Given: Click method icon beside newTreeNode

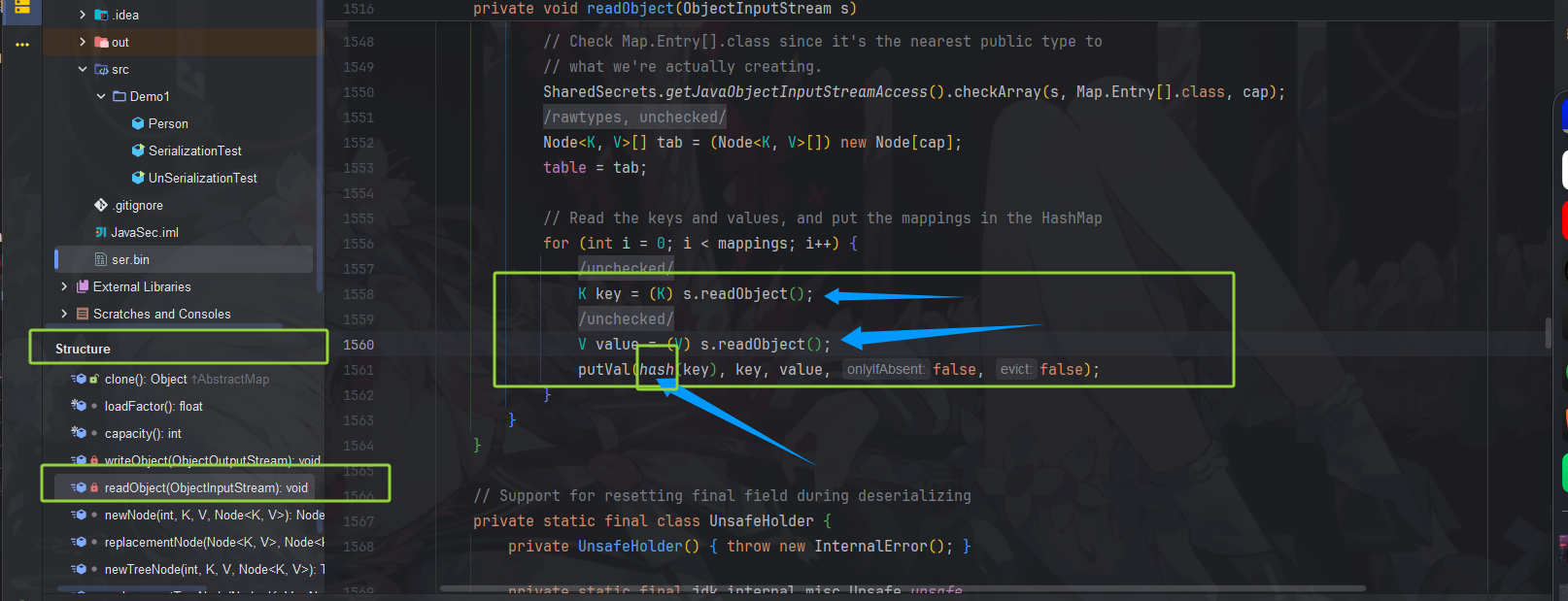Looking at the screenshot, I should tap(80, 569).
